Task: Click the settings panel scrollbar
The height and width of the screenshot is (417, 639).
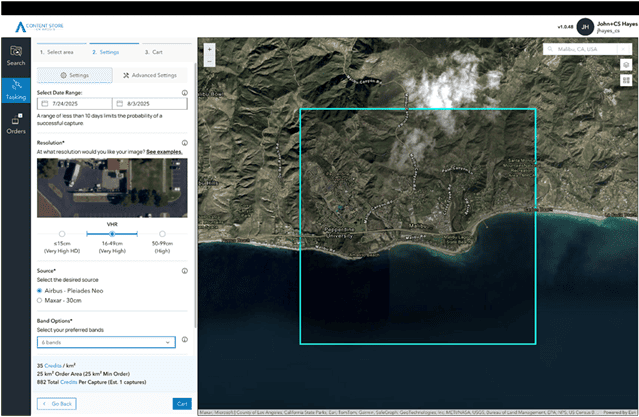Action: (x=195, y=194)
